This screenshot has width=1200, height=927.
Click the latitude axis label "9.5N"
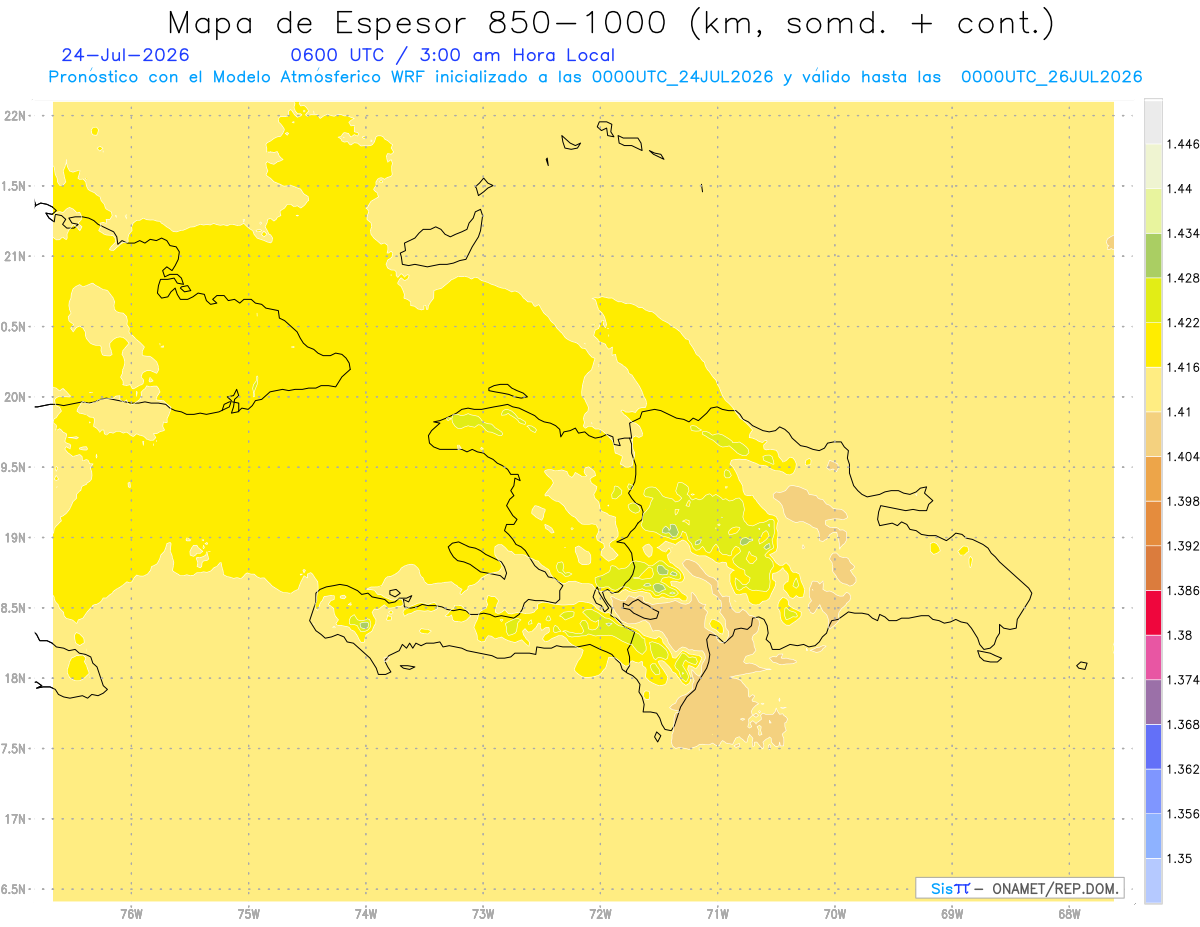click(15, 467)
